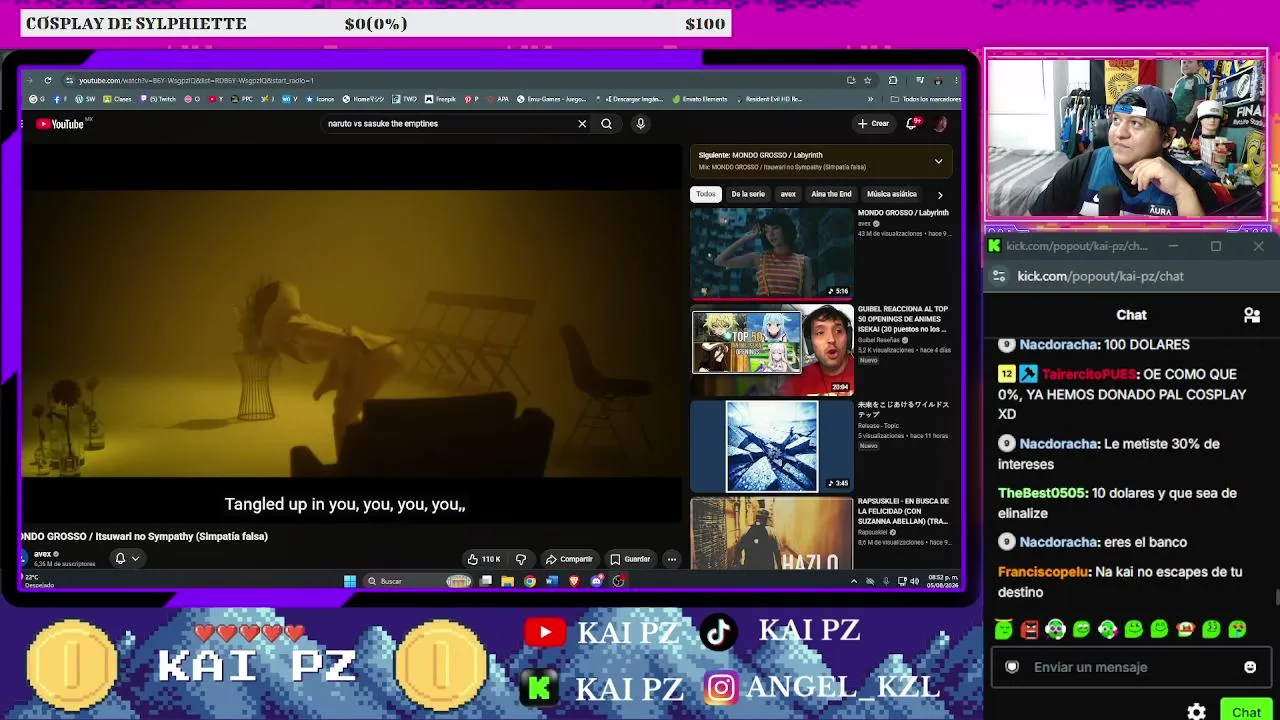This screenshot has width=1280, height=720.
Task: Open the avex channel name
Action: pyautogui.click(x=43, y=554)
